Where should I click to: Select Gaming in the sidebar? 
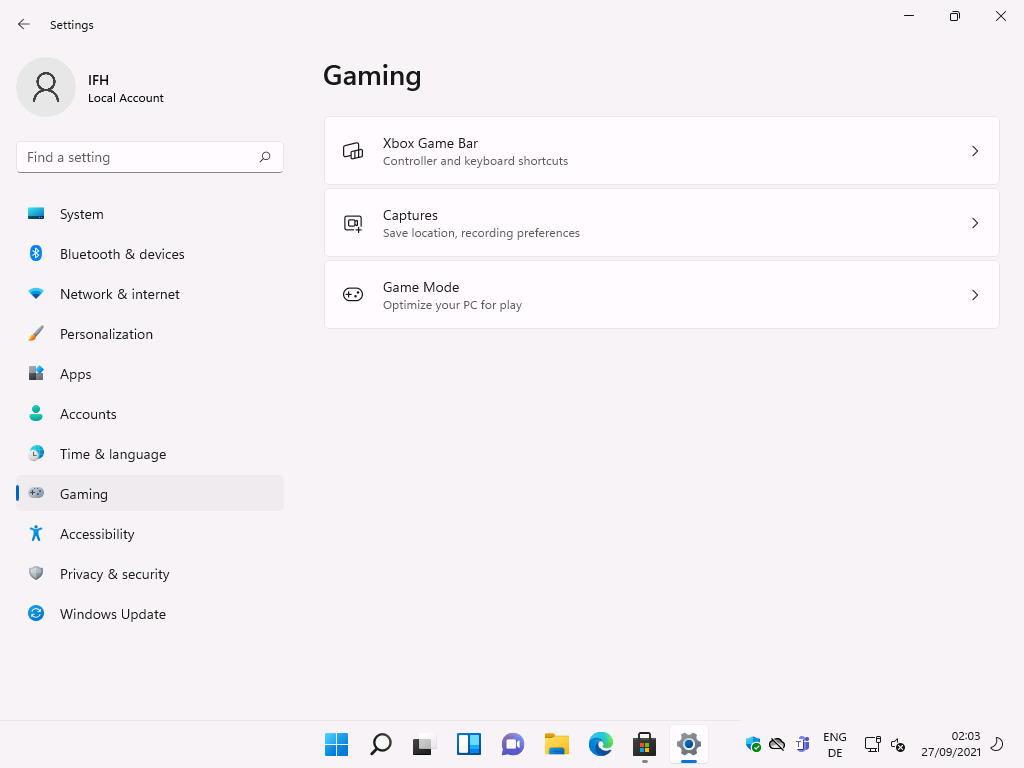(x=150, y=493)
